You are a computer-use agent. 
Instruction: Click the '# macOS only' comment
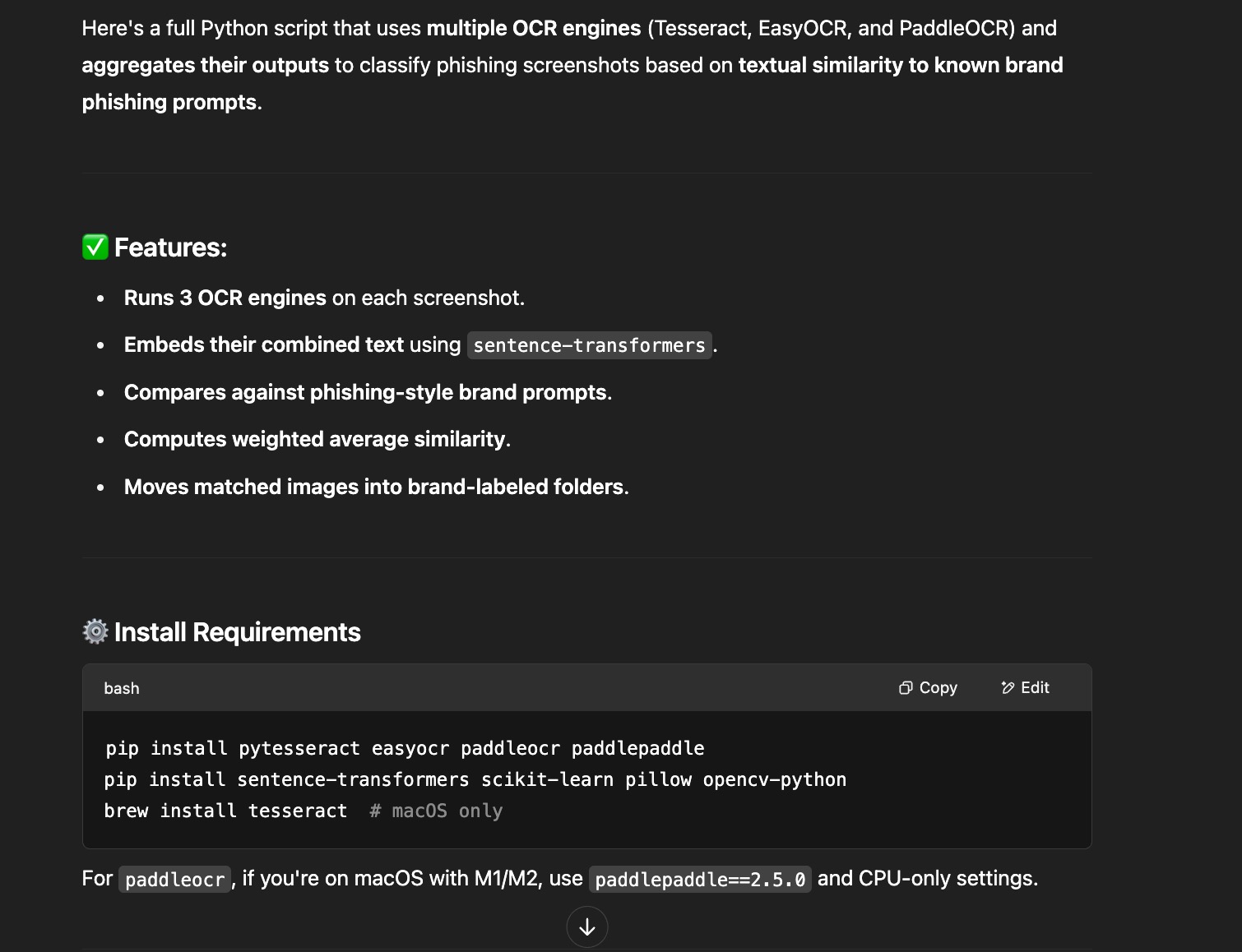click(x=436, y=811)
